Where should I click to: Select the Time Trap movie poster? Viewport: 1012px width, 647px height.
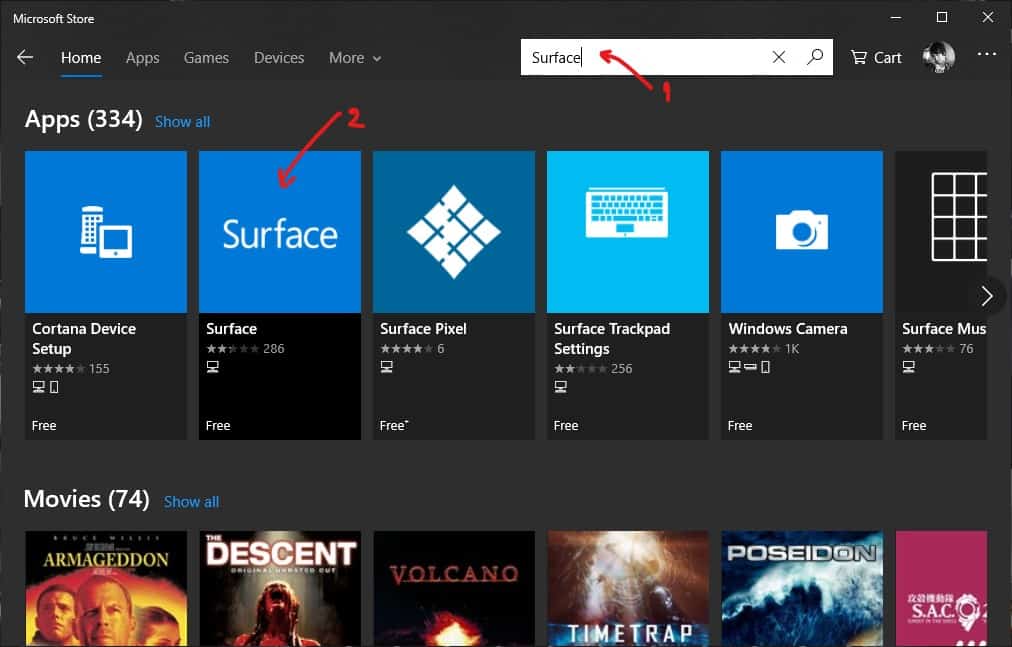627,588
